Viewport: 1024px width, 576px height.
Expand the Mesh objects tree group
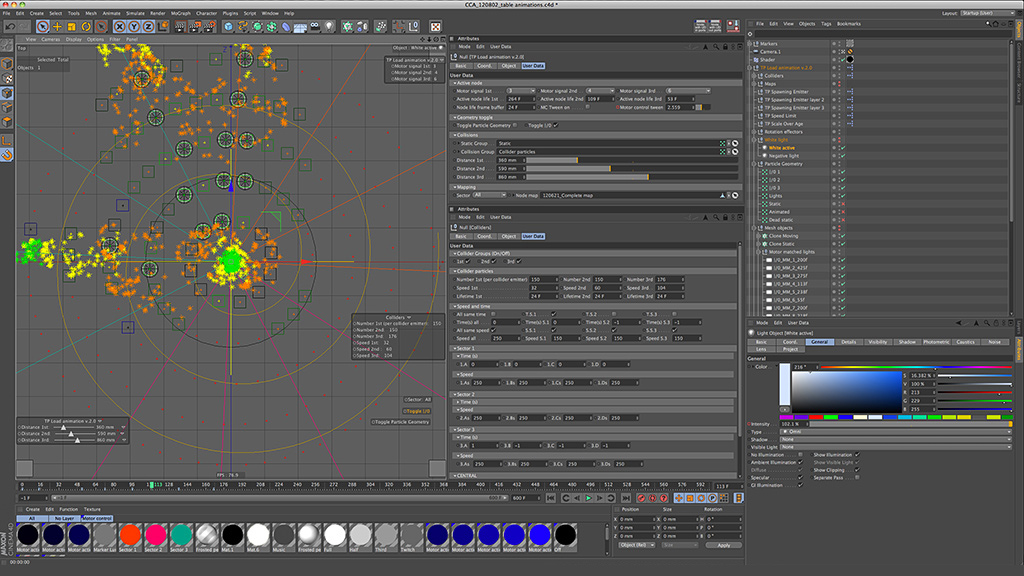pyautogui.click(x=755, y=227)
